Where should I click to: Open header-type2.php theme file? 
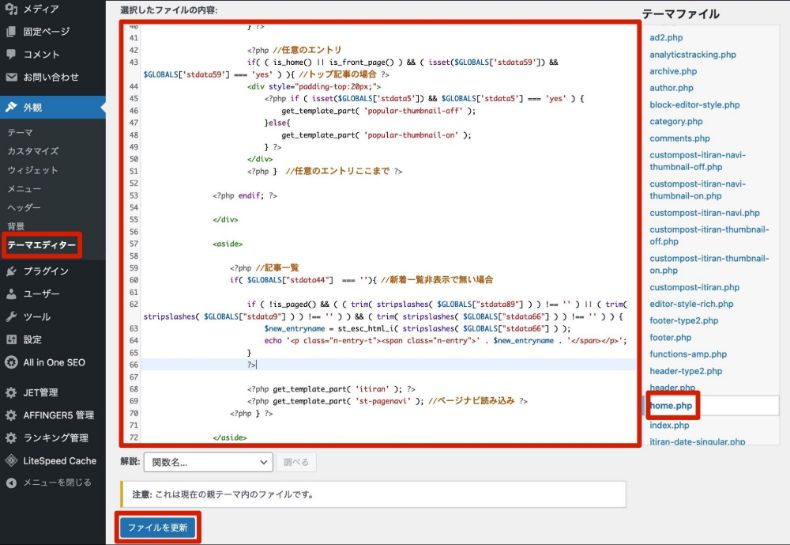(x=686, y=371)
